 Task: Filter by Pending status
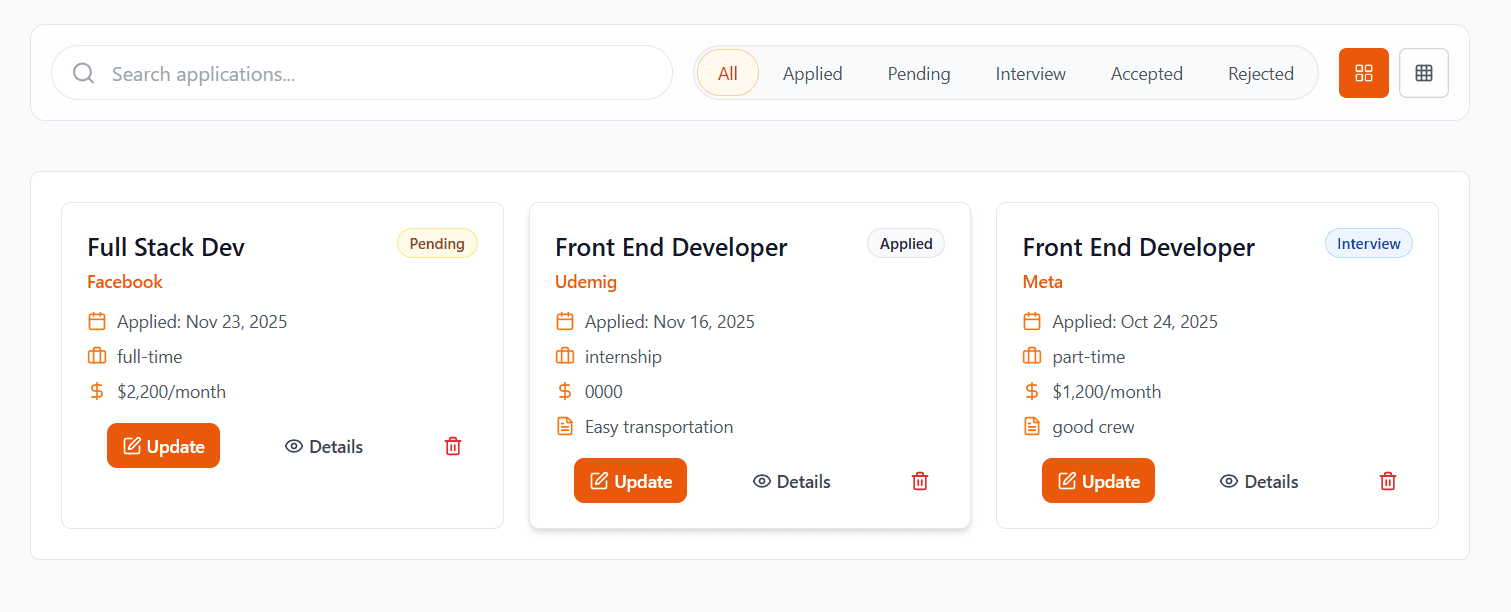coord(919,73)
